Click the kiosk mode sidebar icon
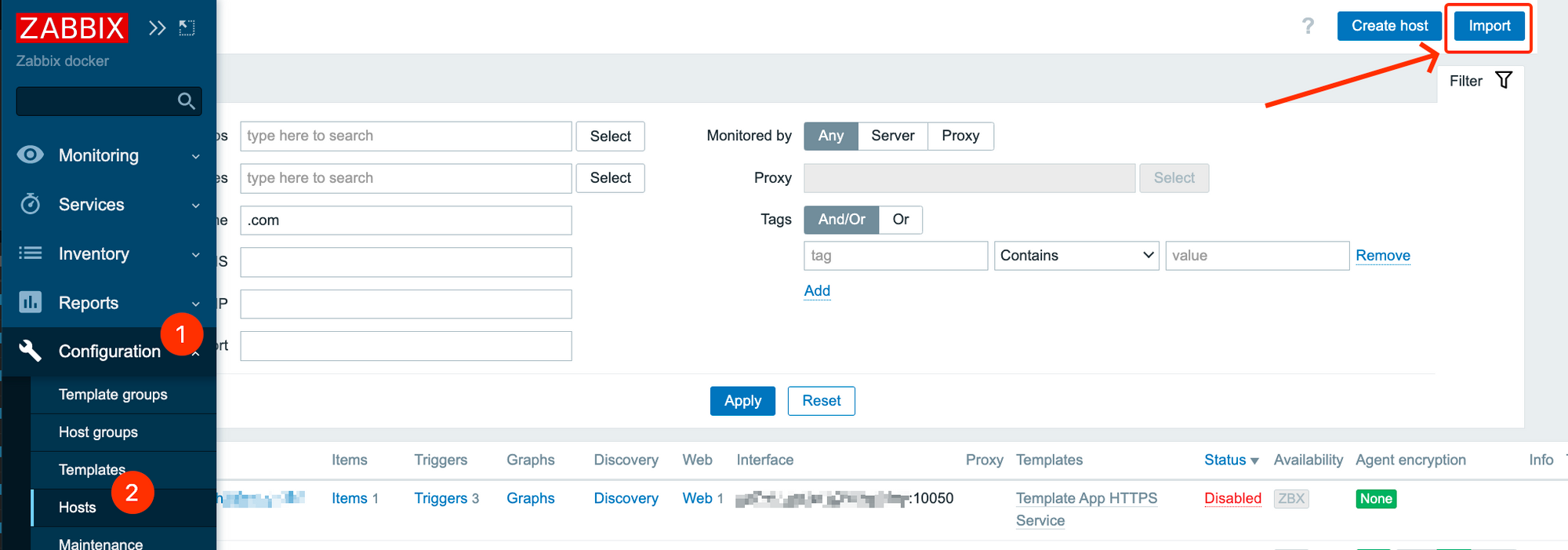The width and height of the screenshot is (1568, 550). coord(187,28)
